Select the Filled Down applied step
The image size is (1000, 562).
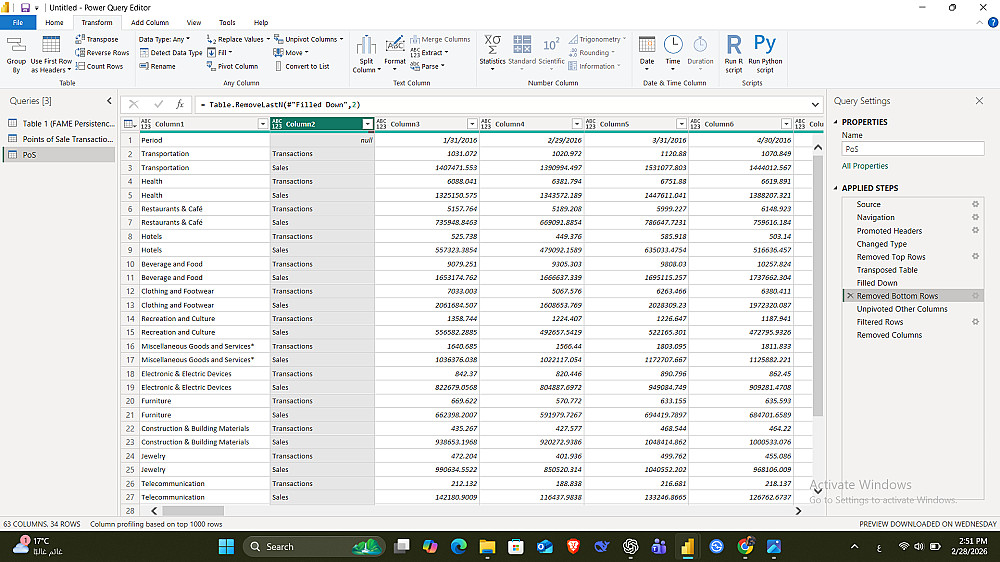[877, 283]
